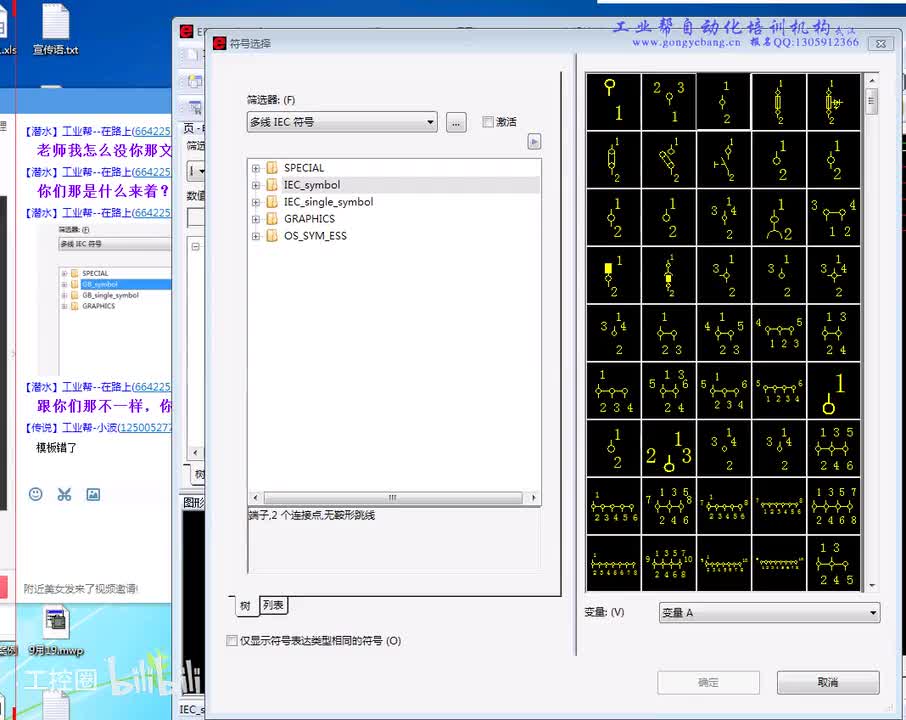Select the fuse terminal symbol in top row
906x720 pixels.
pyautogui.click(x=779, y=101)
